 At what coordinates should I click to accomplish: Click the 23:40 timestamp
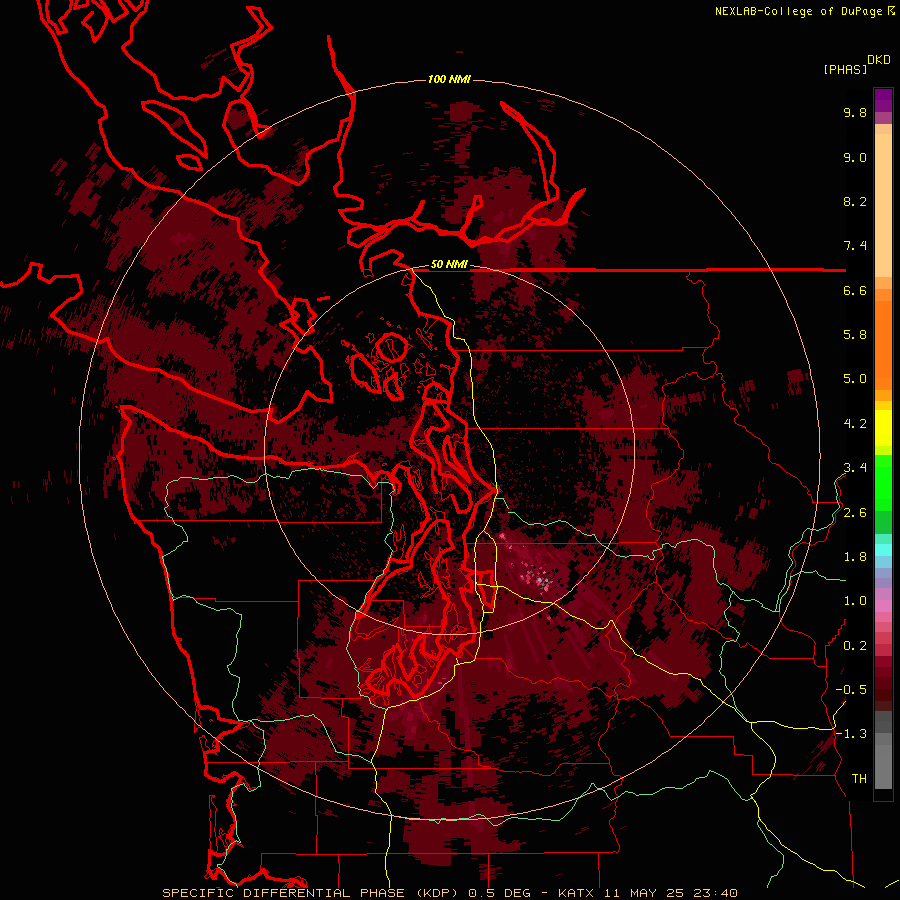715,893
